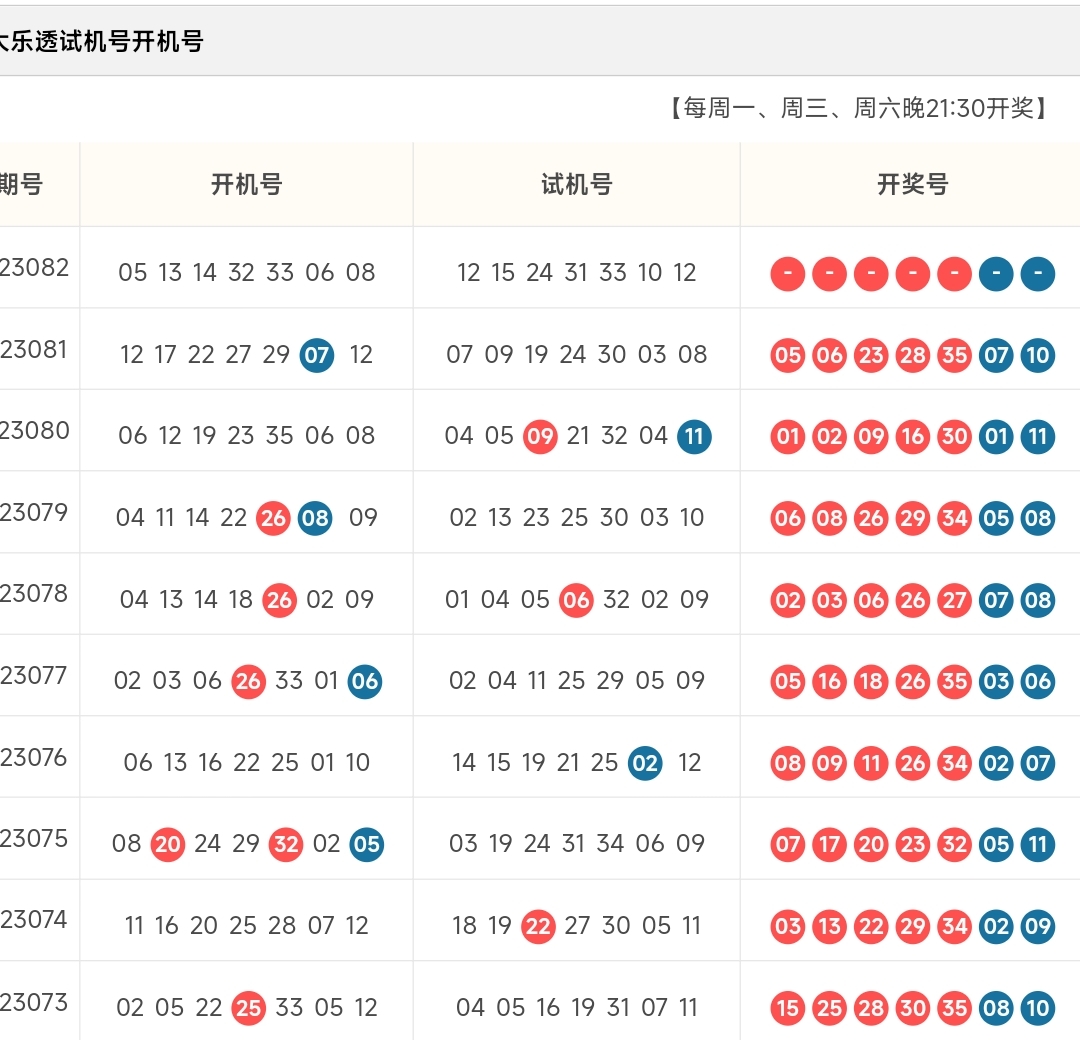The height and width of the screenshot is (1040, 1080).
Task: Click red ball 06 in 23078's 试机号 column
Action: pos(577,600)
